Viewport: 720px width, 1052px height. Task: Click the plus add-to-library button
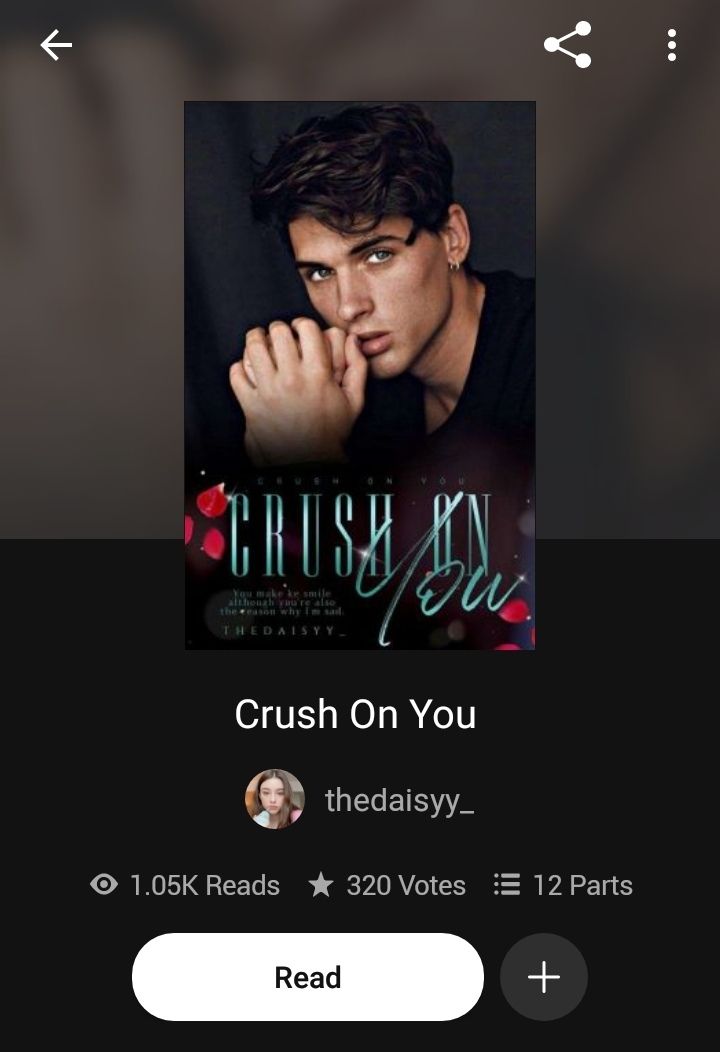[544, 977]
